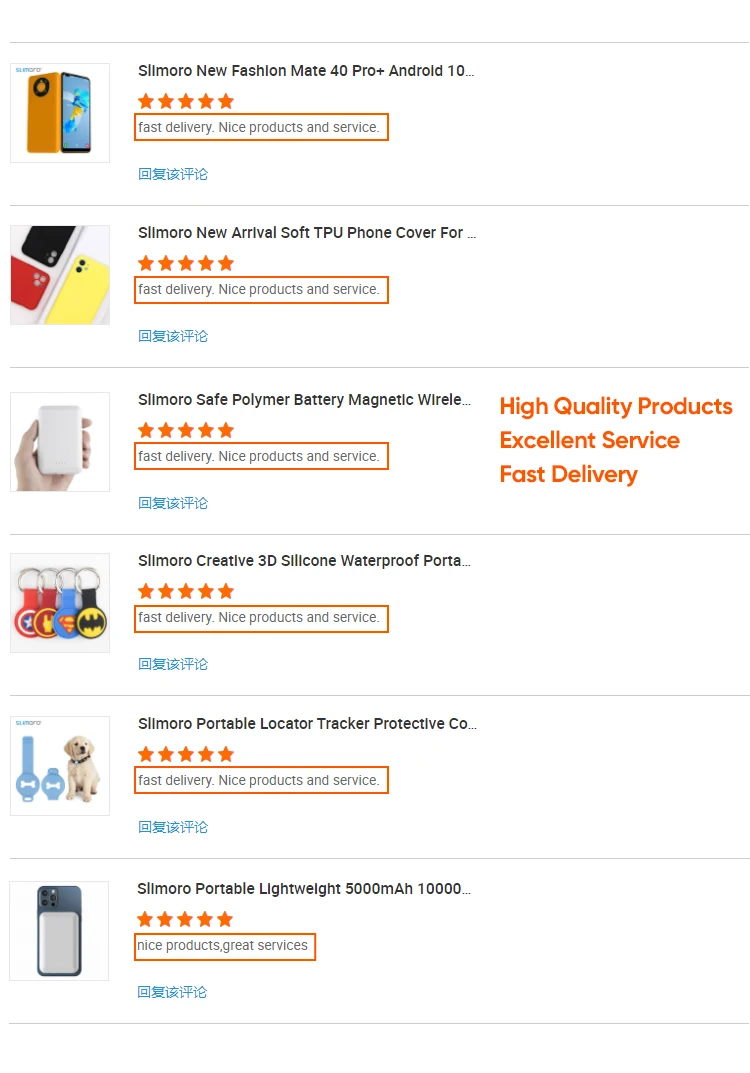The image size is (750, 1073).
Task: Reply to the 5000mAh power bank review
Action: (173, 992)
